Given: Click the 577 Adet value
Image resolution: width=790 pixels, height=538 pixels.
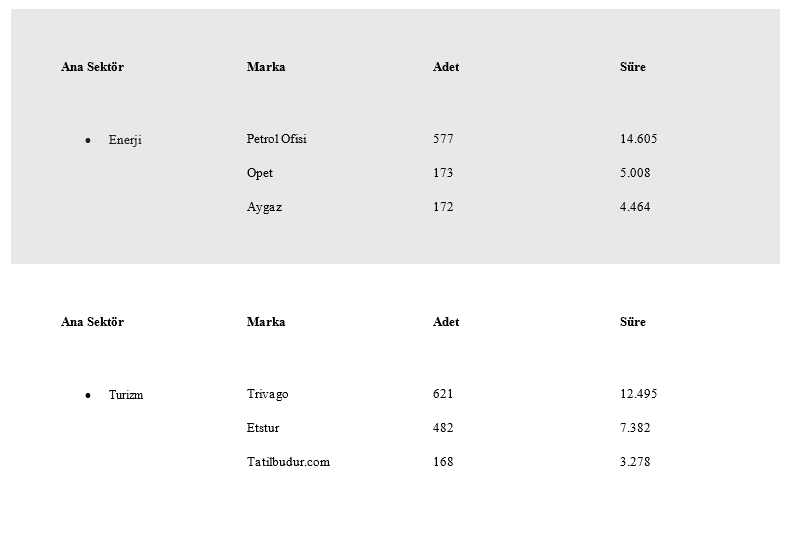Looking at the screenshot, I should pyautogui.click(x=443, y=139).
